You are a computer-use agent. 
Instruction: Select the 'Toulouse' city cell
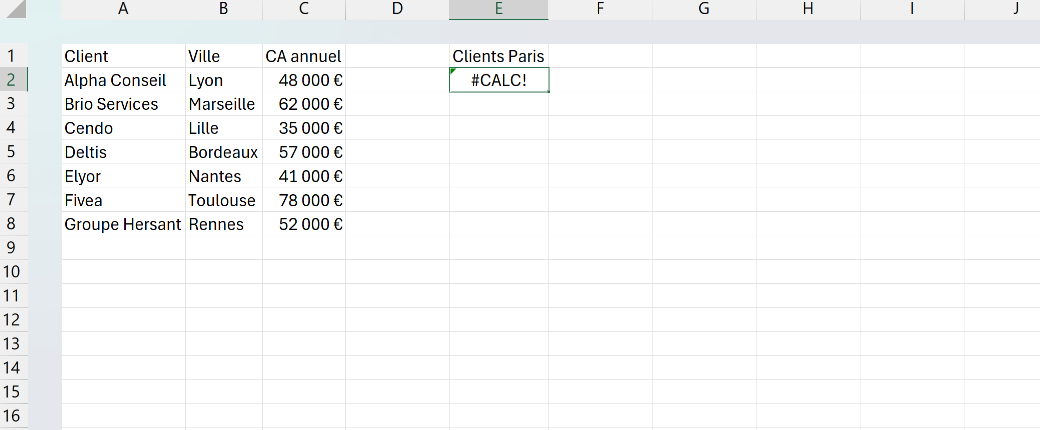point(224,200)
